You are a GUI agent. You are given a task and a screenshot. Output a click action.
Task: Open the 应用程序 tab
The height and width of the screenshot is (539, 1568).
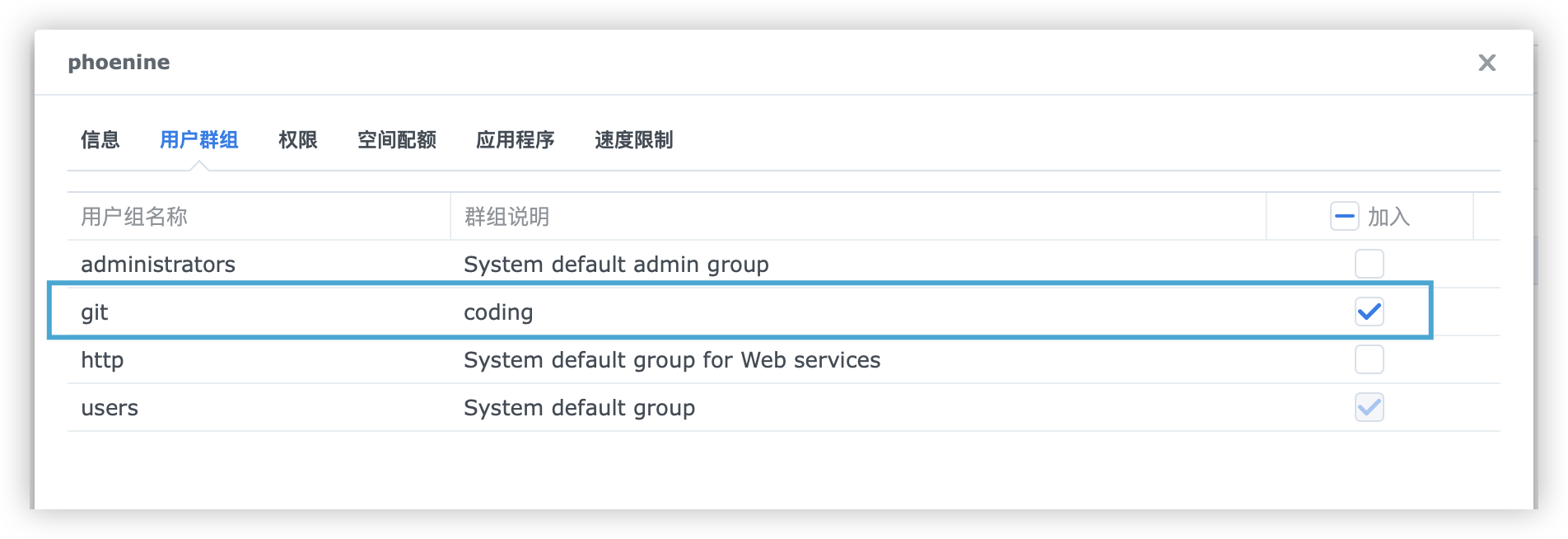516,140
